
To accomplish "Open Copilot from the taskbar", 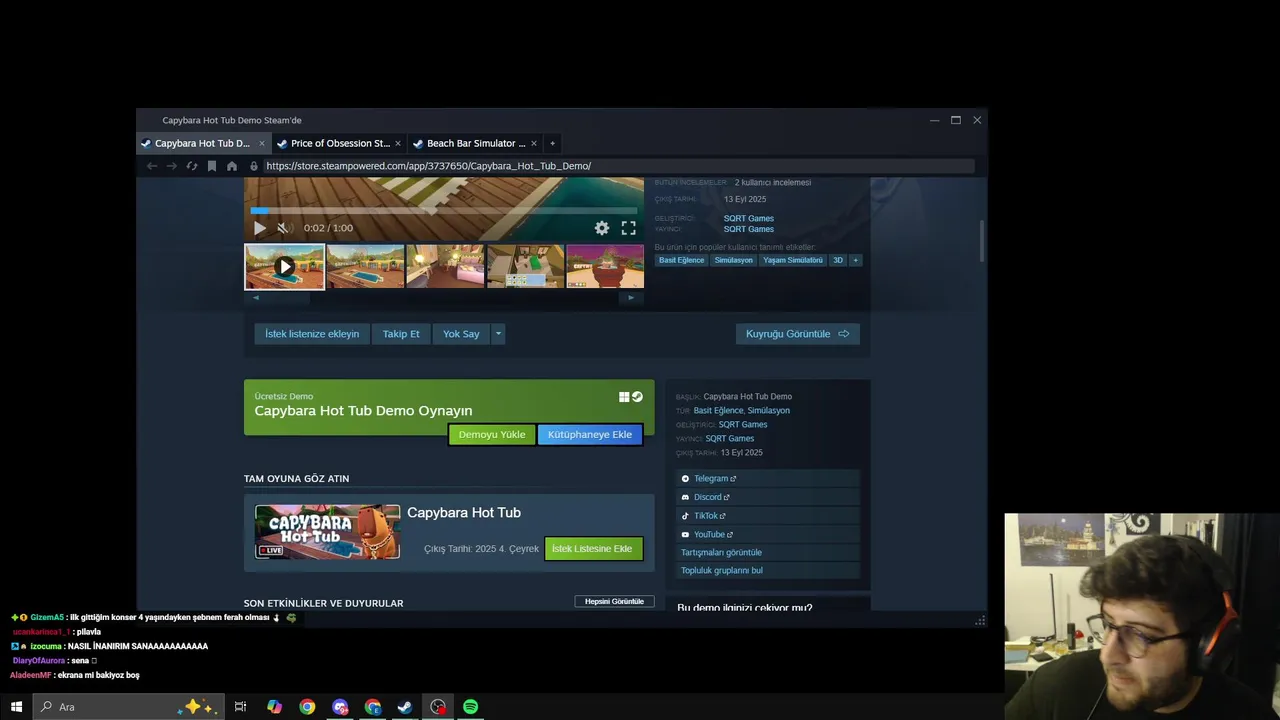I will (x=274, y=707).
